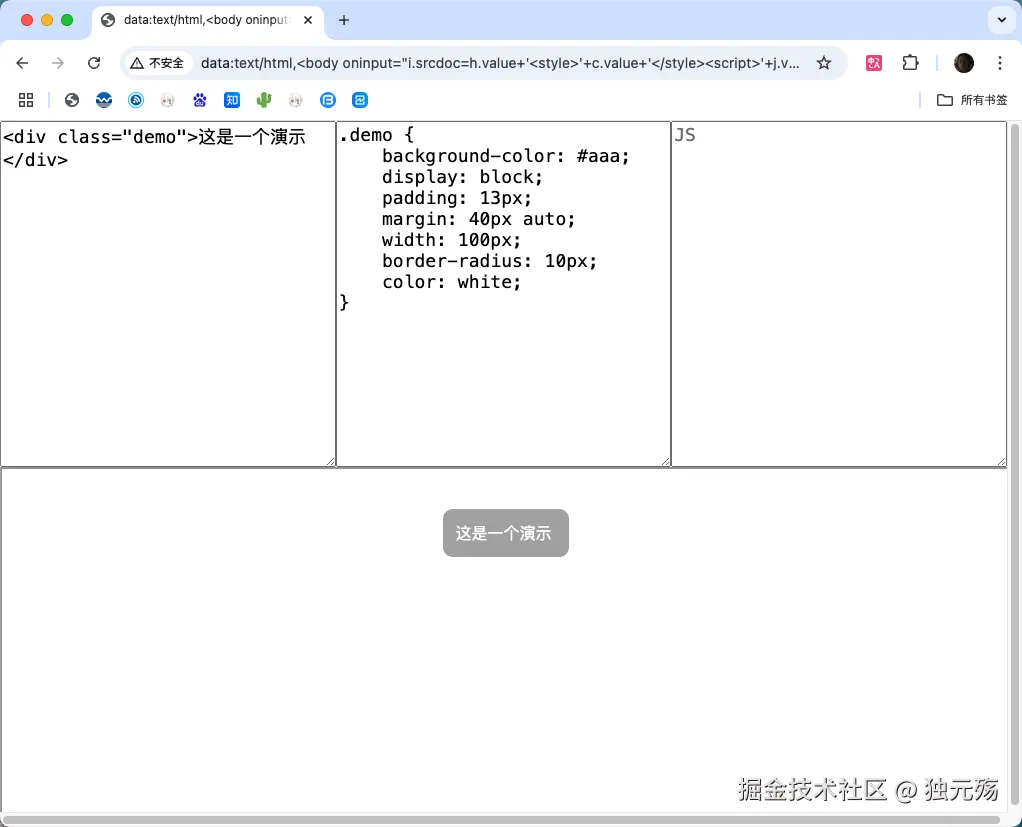
Task: Click the horizontal scrollbar at bottom
Action: [x=502, y=820]
